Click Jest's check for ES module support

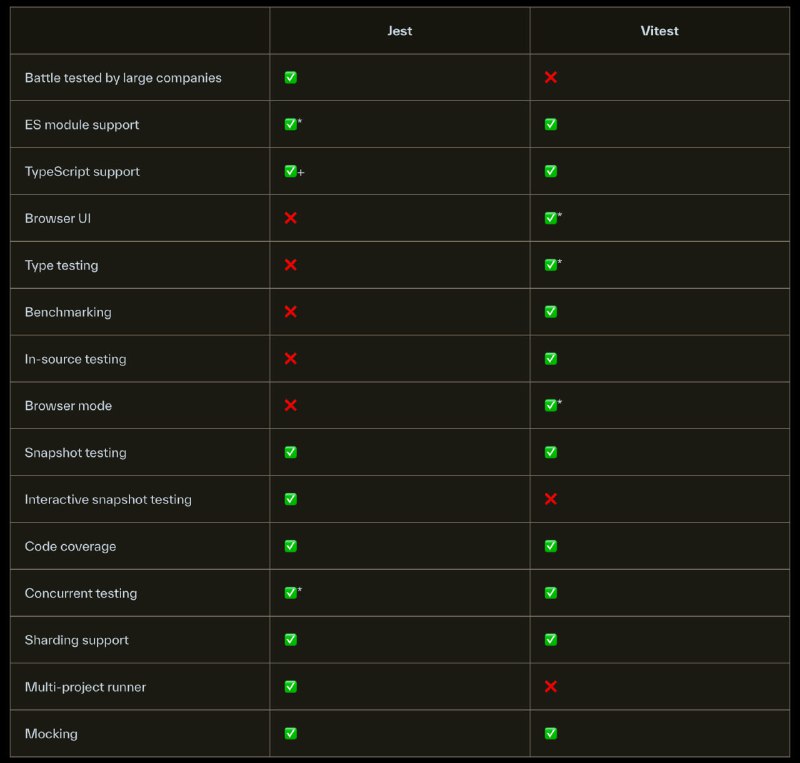click(290, 124)
